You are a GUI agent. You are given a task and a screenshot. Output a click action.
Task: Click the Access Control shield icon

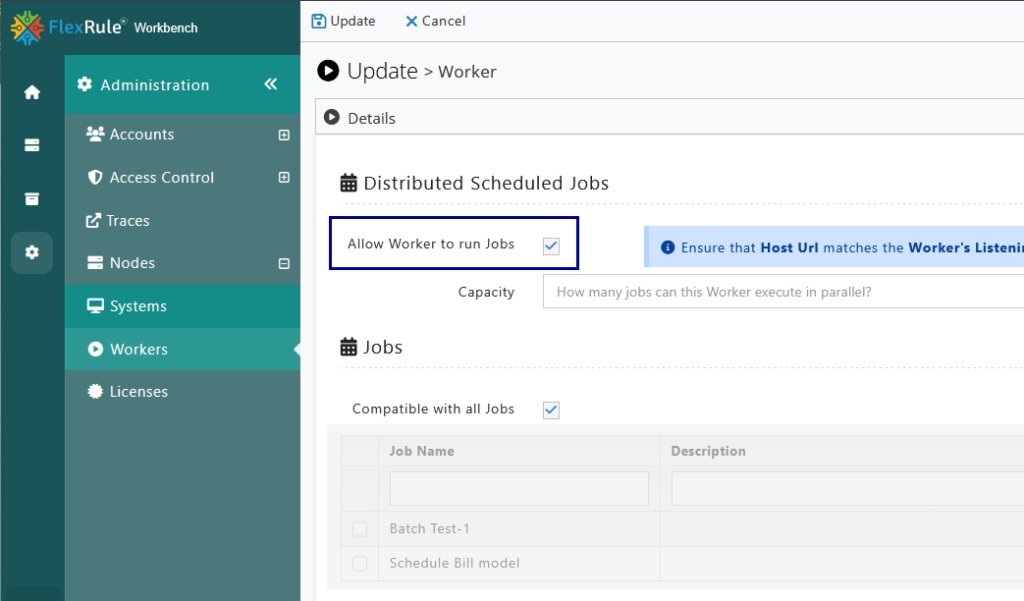click(x=95, y=177)
